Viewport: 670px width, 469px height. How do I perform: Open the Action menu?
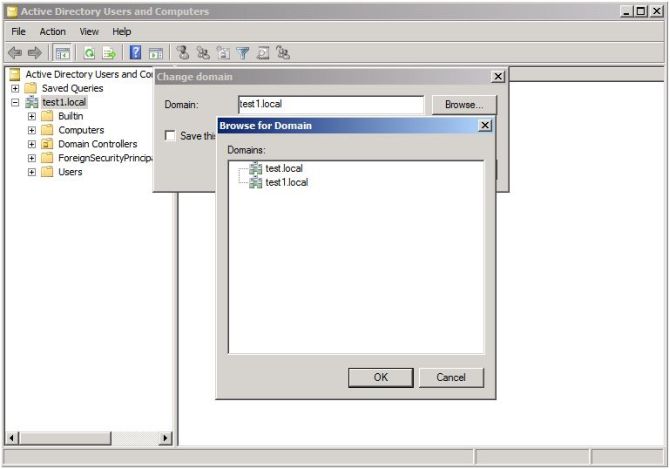tap(53, 32)
